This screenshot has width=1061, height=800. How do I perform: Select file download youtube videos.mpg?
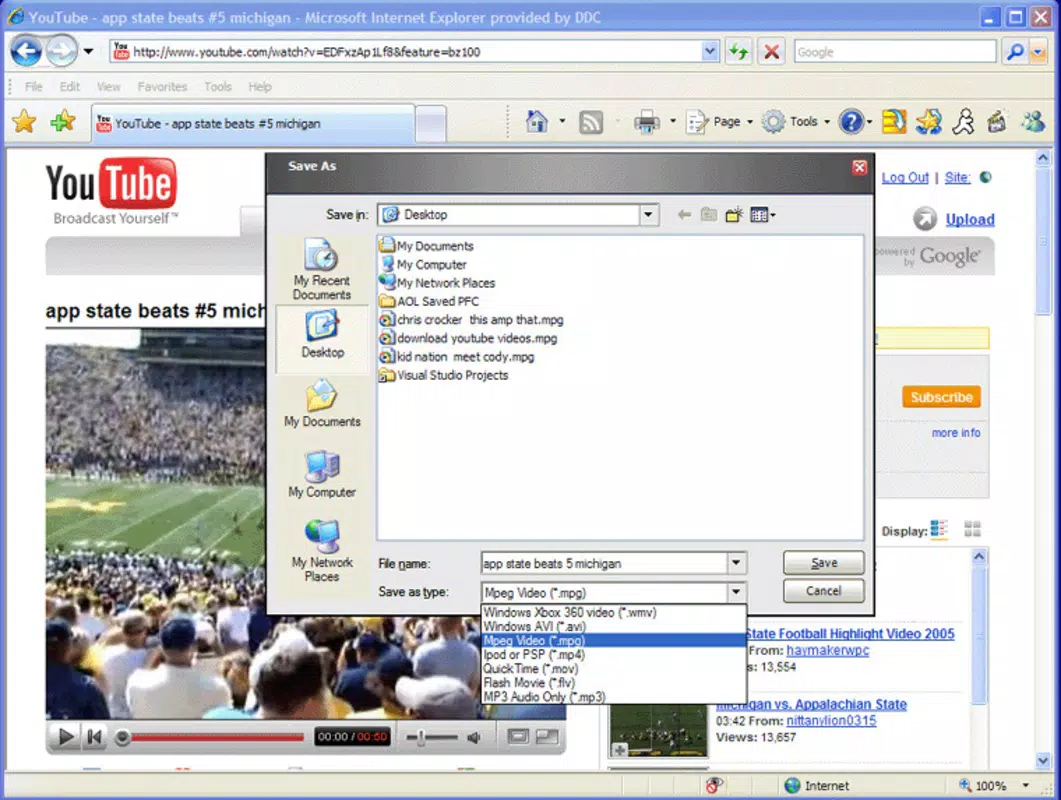[468, 338]
